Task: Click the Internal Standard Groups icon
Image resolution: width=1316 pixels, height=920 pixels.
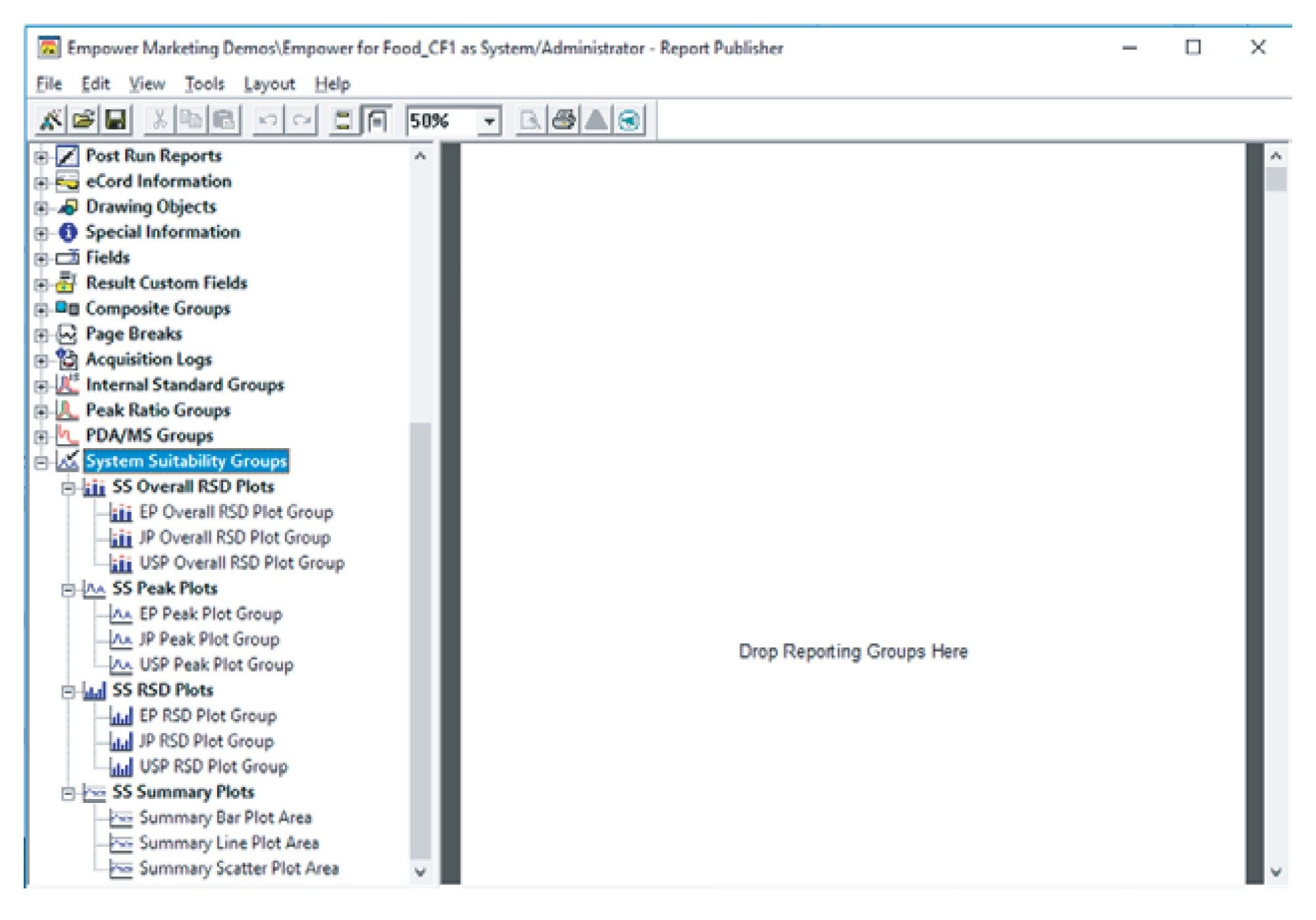Action: pyautogui.click(x=67, y=384)
